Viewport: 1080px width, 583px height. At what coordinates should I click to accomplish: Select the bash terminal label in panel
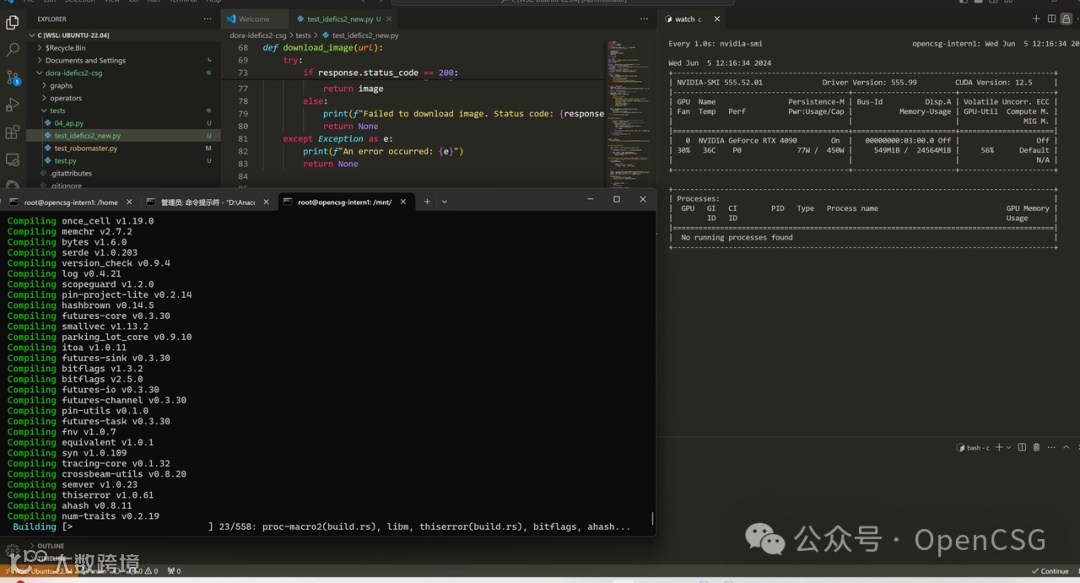(x=973, y=448)
